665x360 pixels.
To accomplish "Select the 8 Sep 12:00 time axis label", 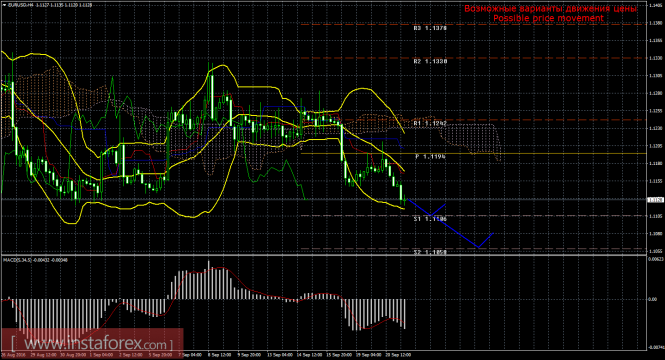I will pyautogui.click(x=219, y=355).
